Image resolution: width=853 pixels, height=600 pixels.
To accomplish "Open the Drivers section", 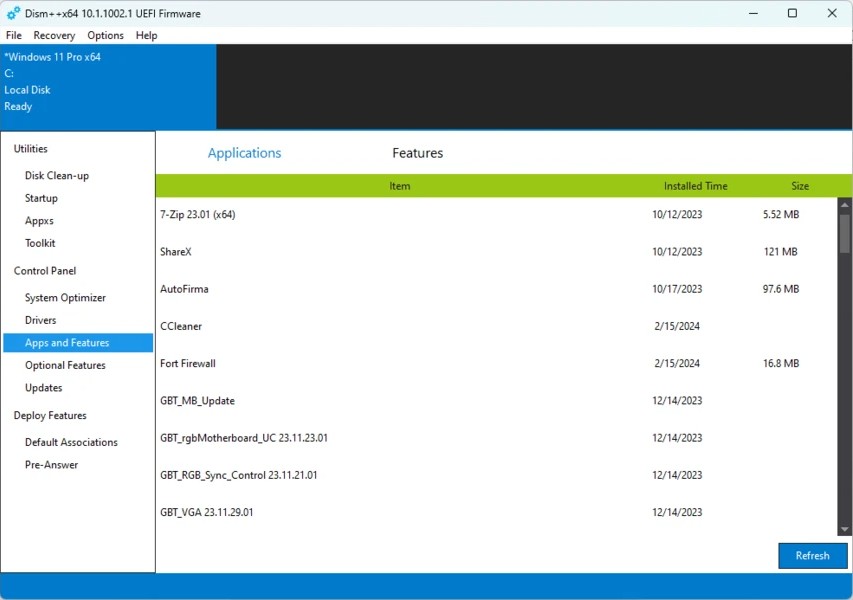I will click(41, 320).
